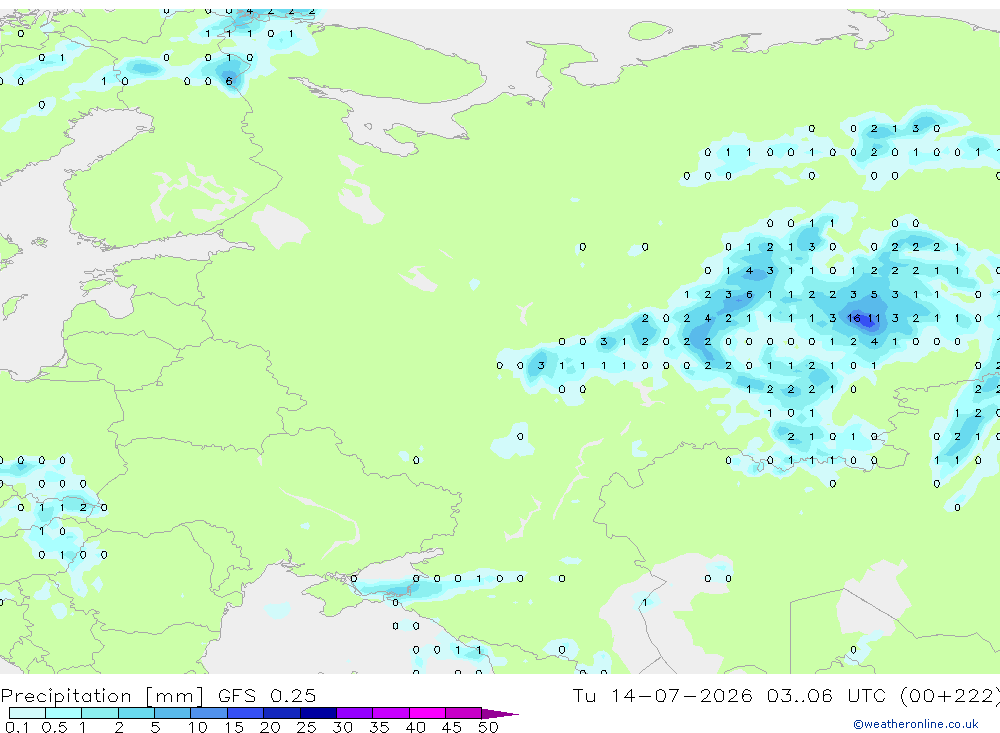Screen dimensions: 1000x733
Task: Select the 2–5 mm legend color
Action: 136,713
